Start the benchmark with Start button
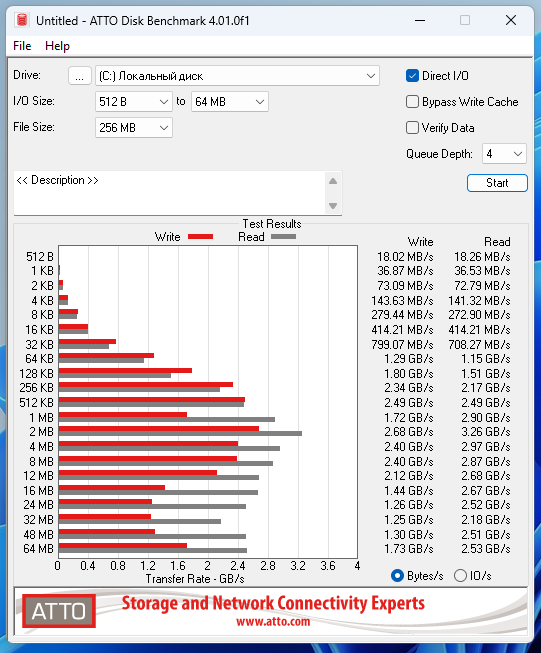541x653 pixels. coord(497,183)
